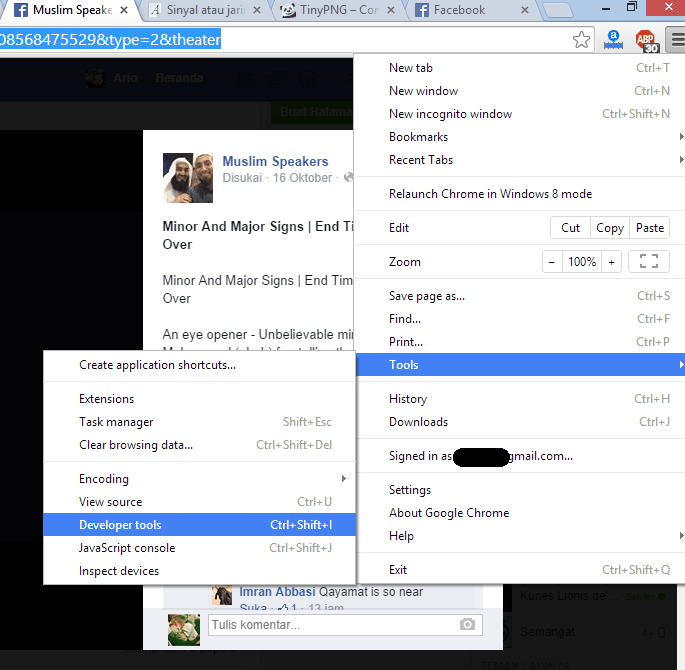Screen dimensions: 685x670
Task: Click the AdBlock Plus extension icon
Action: (x=647, y=40)
